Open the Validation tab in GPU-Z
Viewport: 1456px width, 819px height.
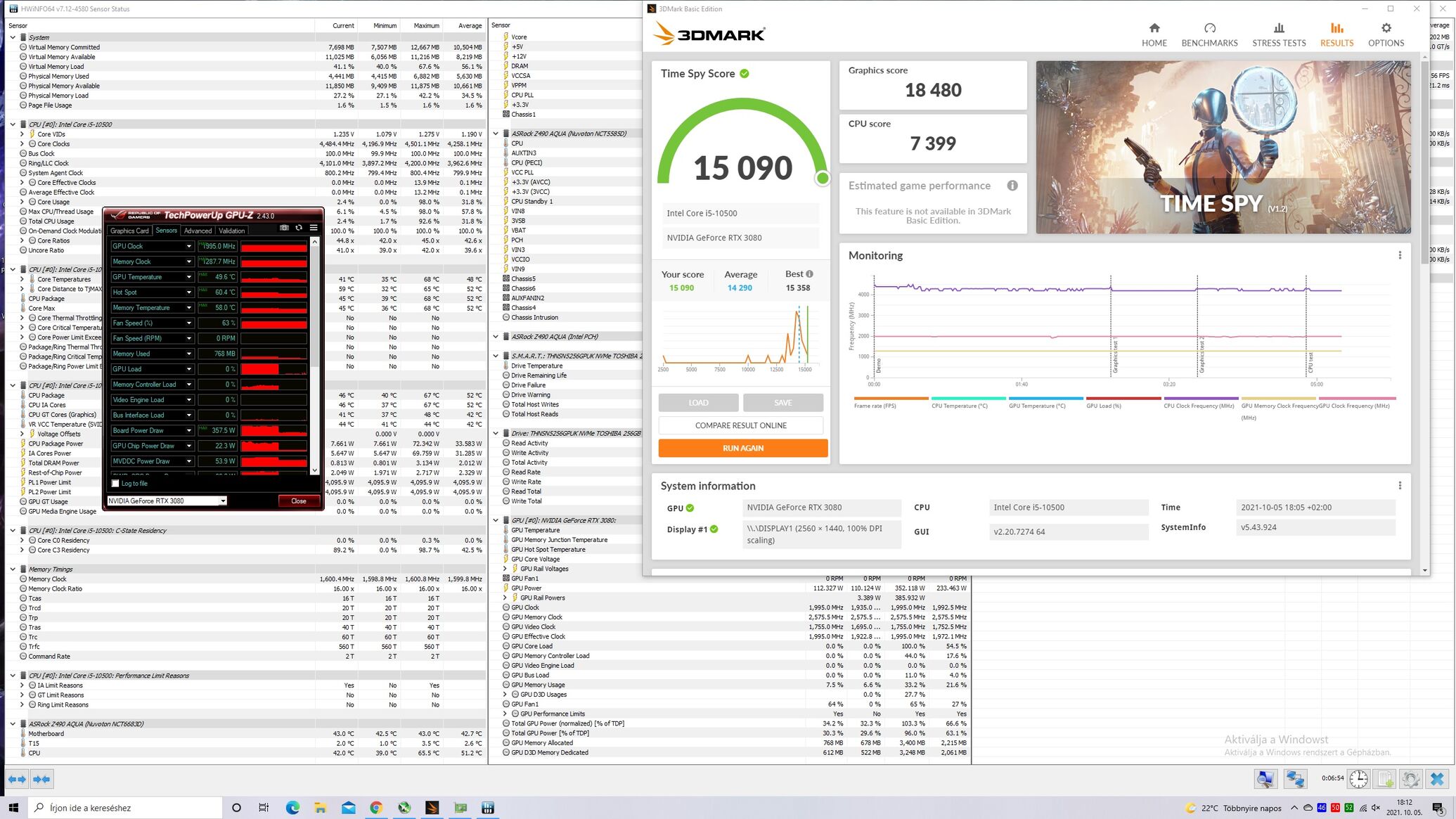pyautogui.click(x=231, y=231)
